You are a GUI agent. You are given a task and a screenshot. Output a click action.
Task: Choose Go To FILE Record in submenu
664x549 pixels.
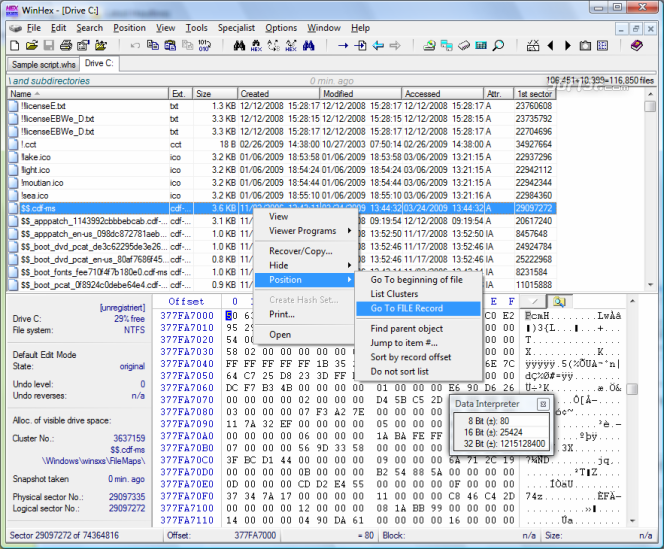(418, 308)
